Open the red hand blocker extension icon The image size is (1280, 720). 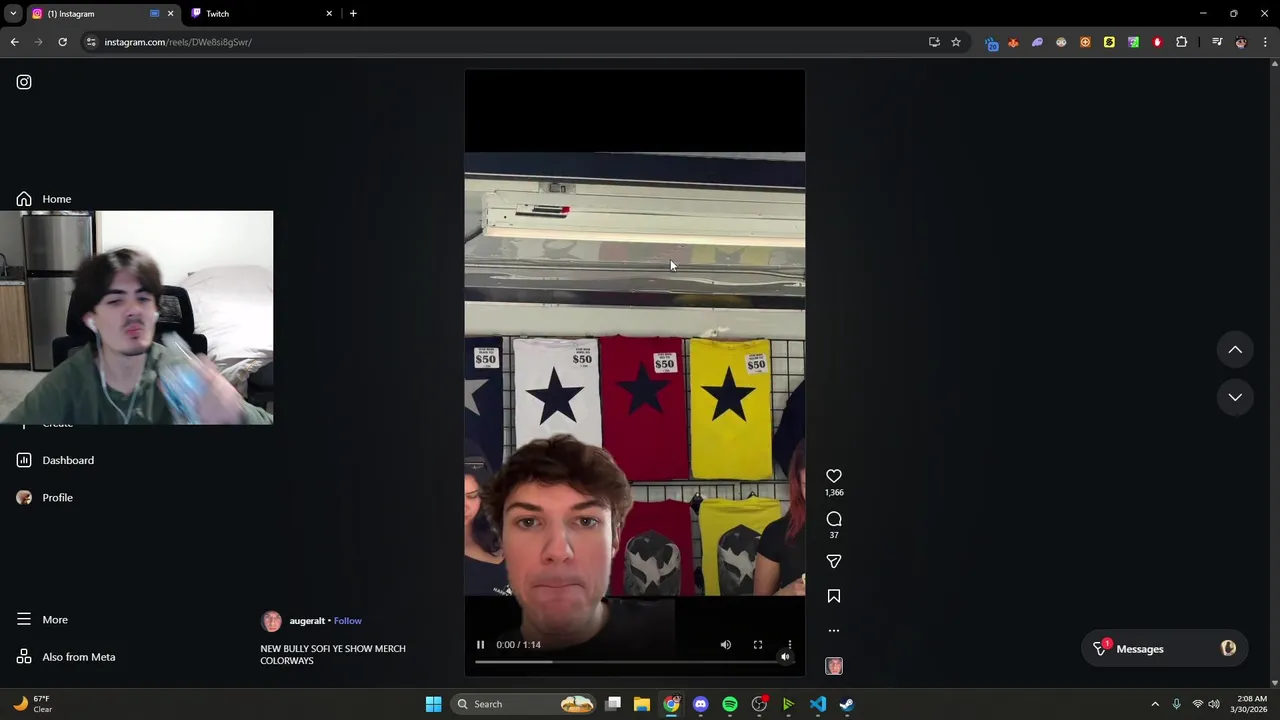click(x=1157, y=42)
